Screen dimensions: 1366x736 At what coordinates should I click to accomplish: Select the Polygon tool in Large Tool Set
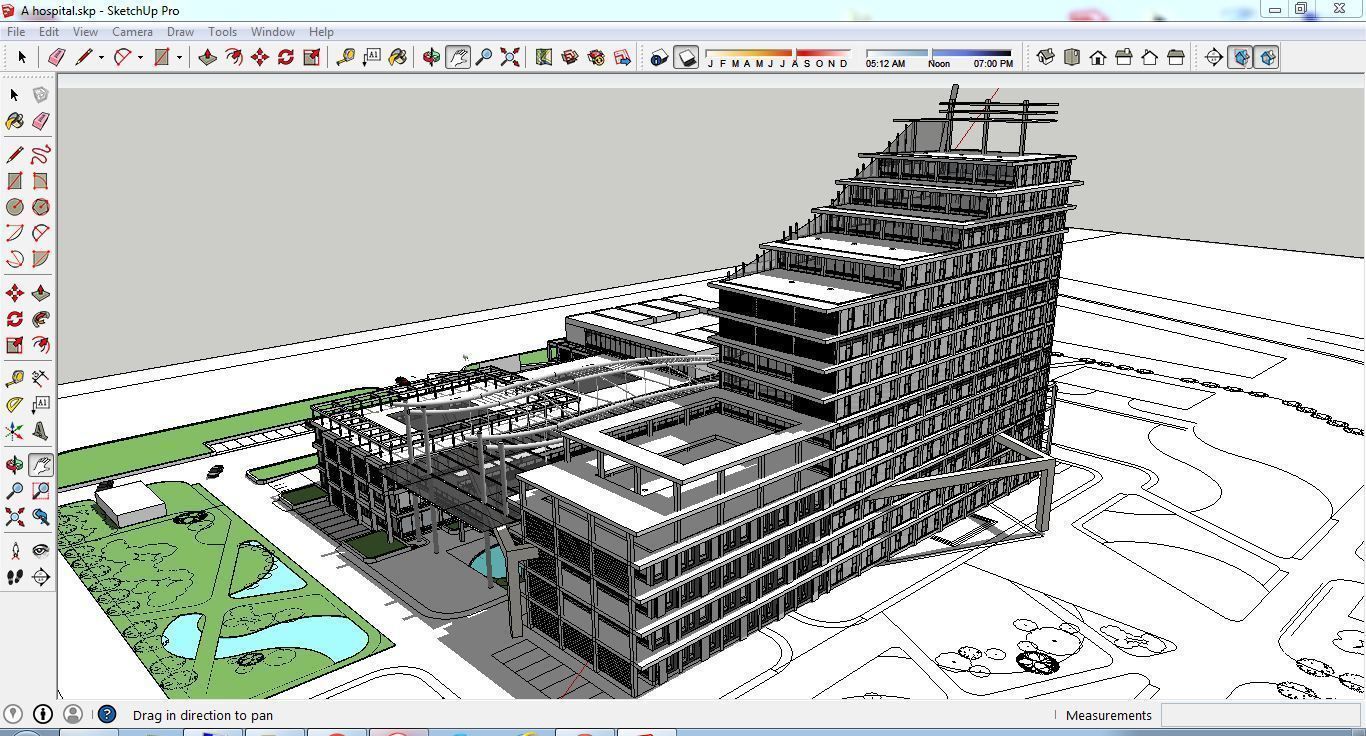pos(41,207)
